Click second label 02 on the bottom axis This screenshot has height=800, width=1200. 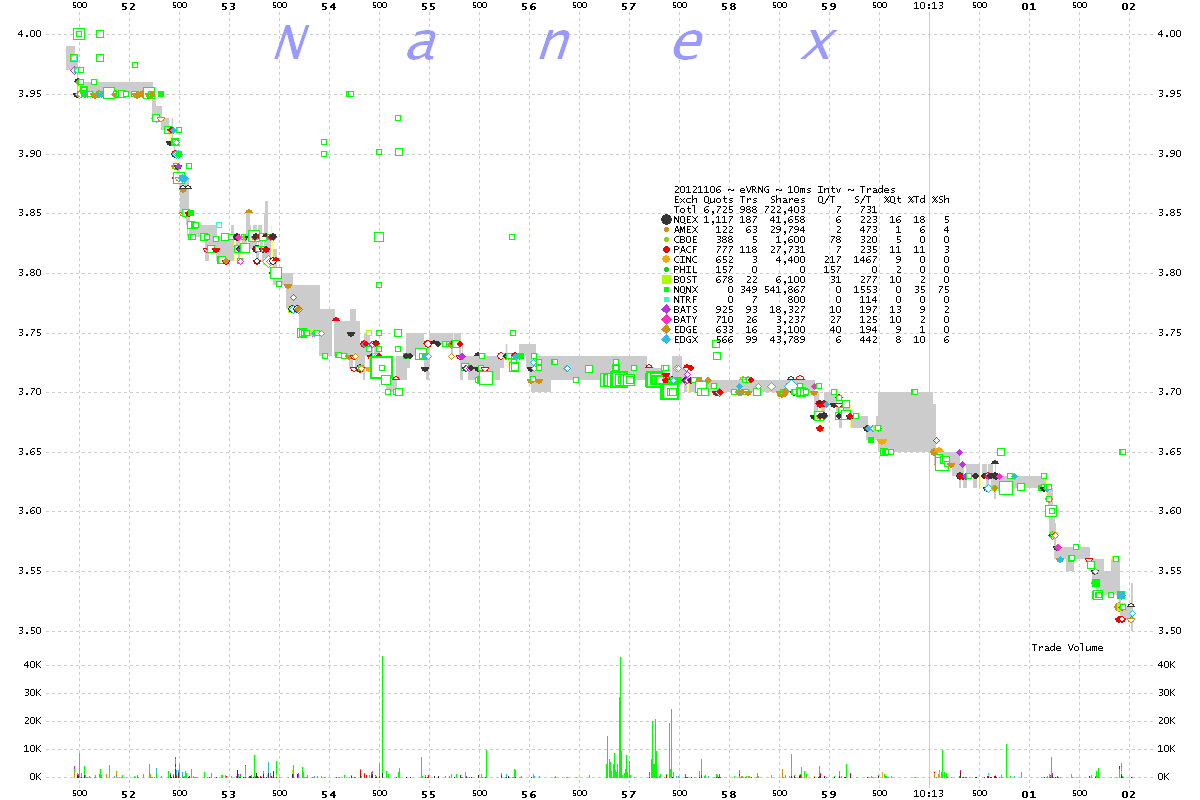click(1129, 793)
